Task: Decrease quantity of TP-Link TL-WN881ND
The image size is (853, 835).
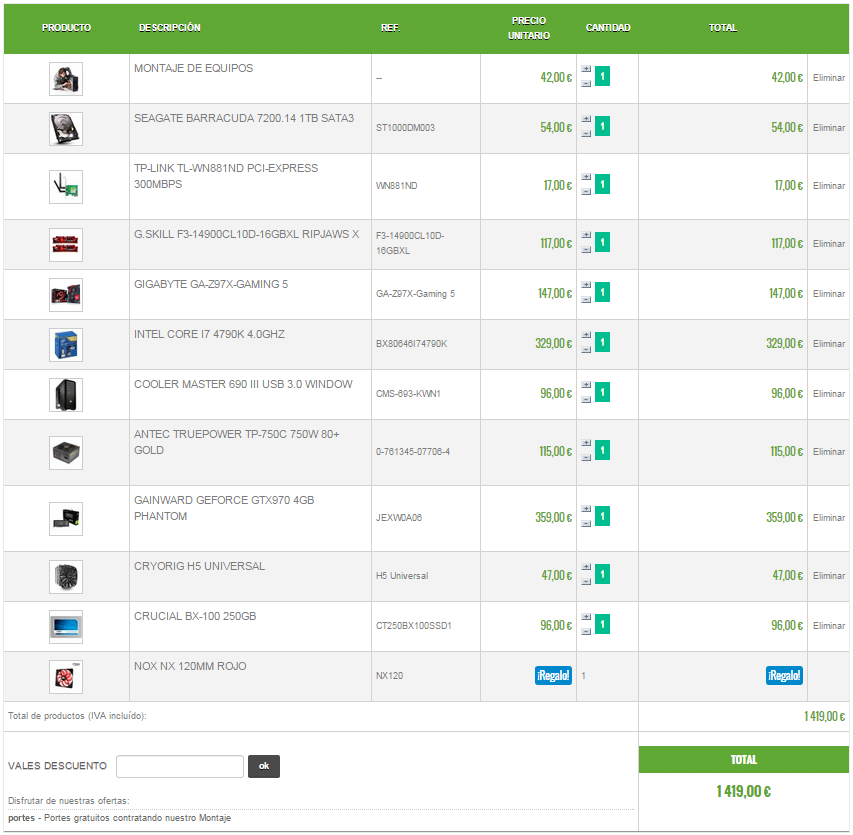Action: tap(586, 191)
